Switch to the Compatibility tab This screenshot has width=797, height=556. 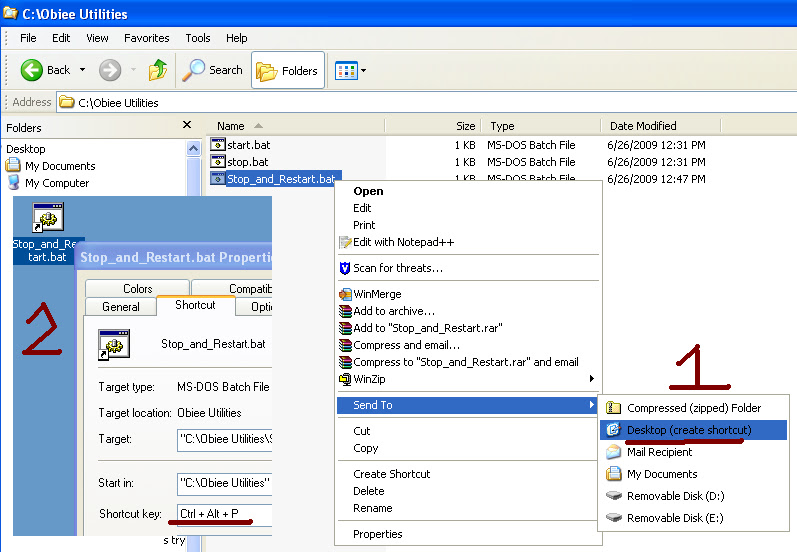232,289
